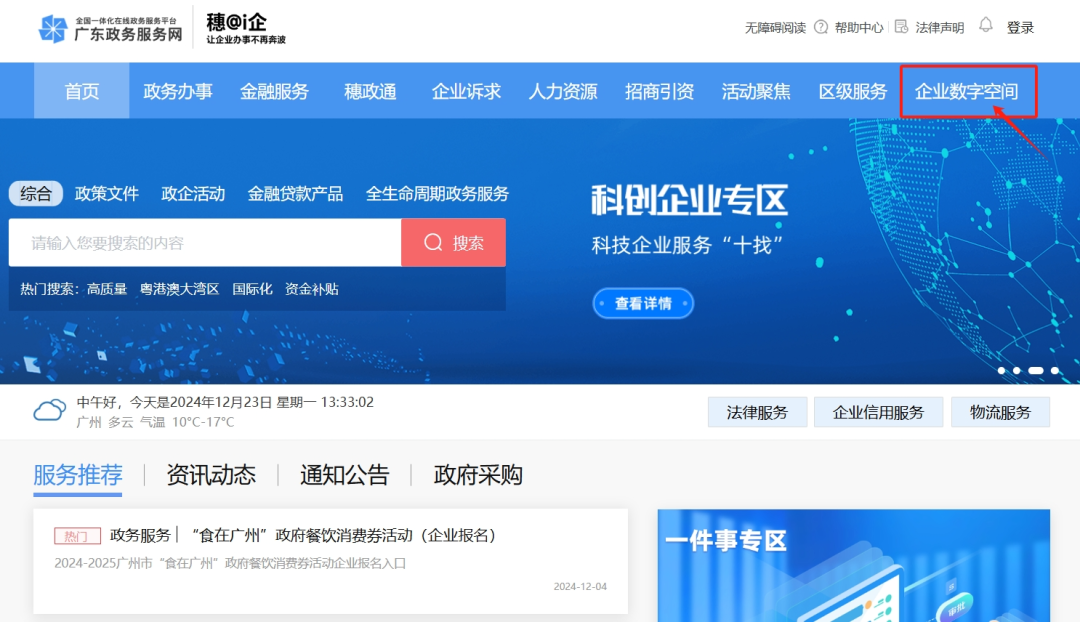Switch to the 服务推荐 tab
The width and height of the screenshot is (1080, 622).
coord(78,475)
